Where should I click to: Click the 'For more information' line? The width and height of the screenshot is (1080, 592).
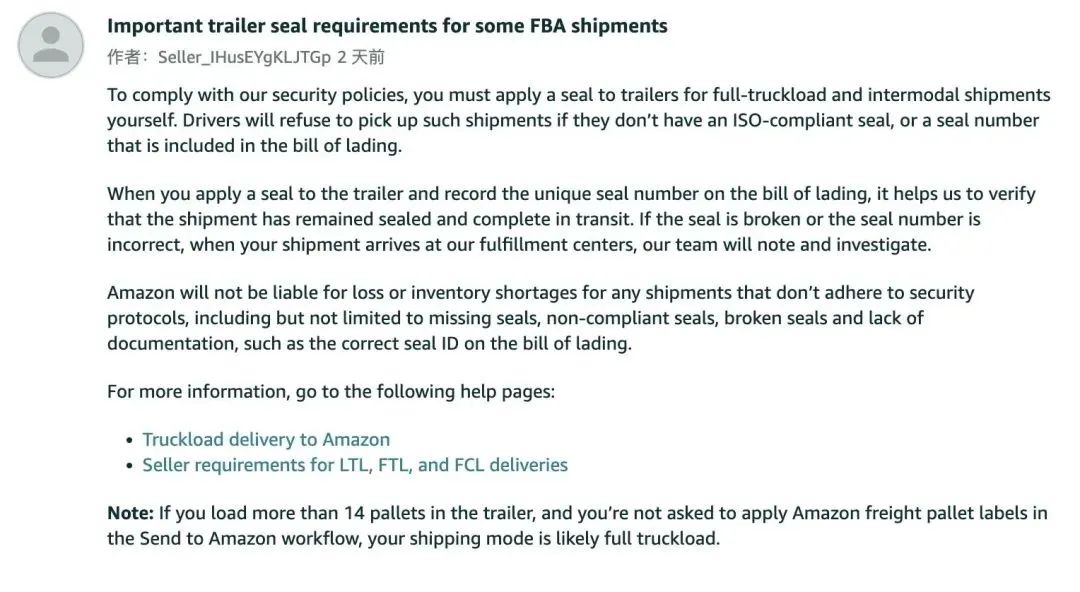pos(331,392)
